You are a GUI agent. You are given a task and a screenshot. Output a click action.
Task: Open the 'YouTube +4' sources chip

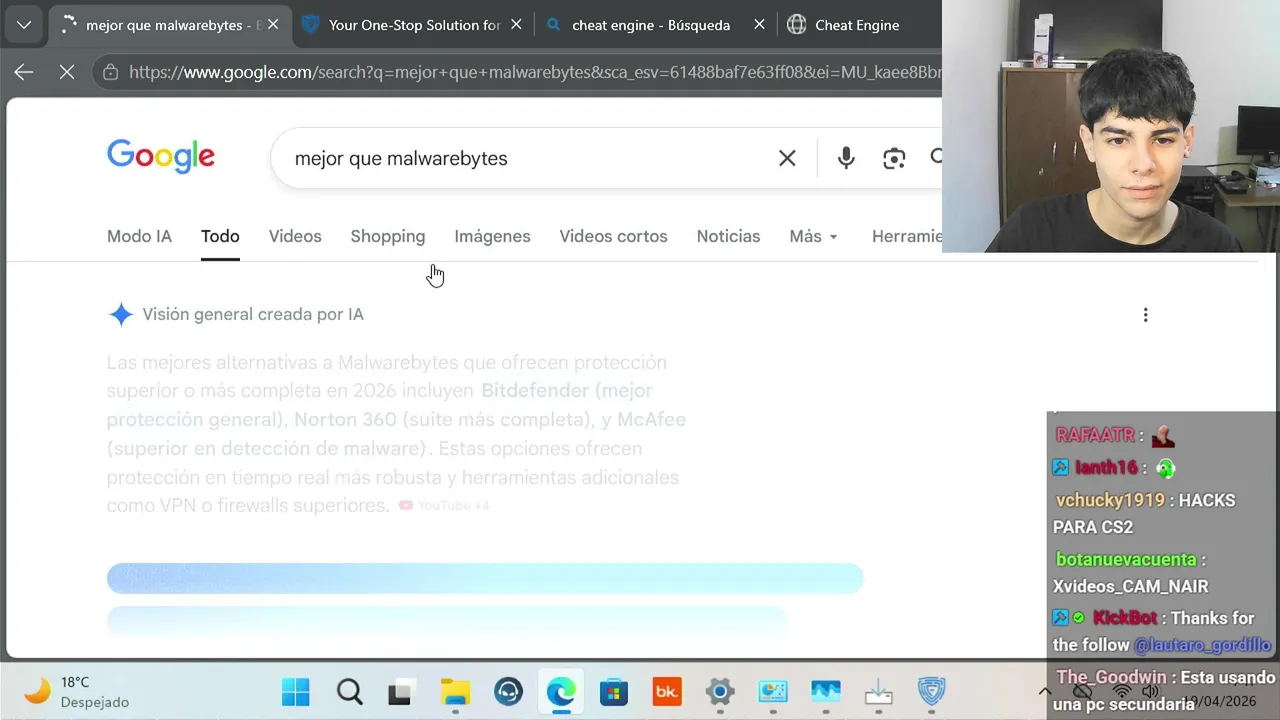(444, 506)
